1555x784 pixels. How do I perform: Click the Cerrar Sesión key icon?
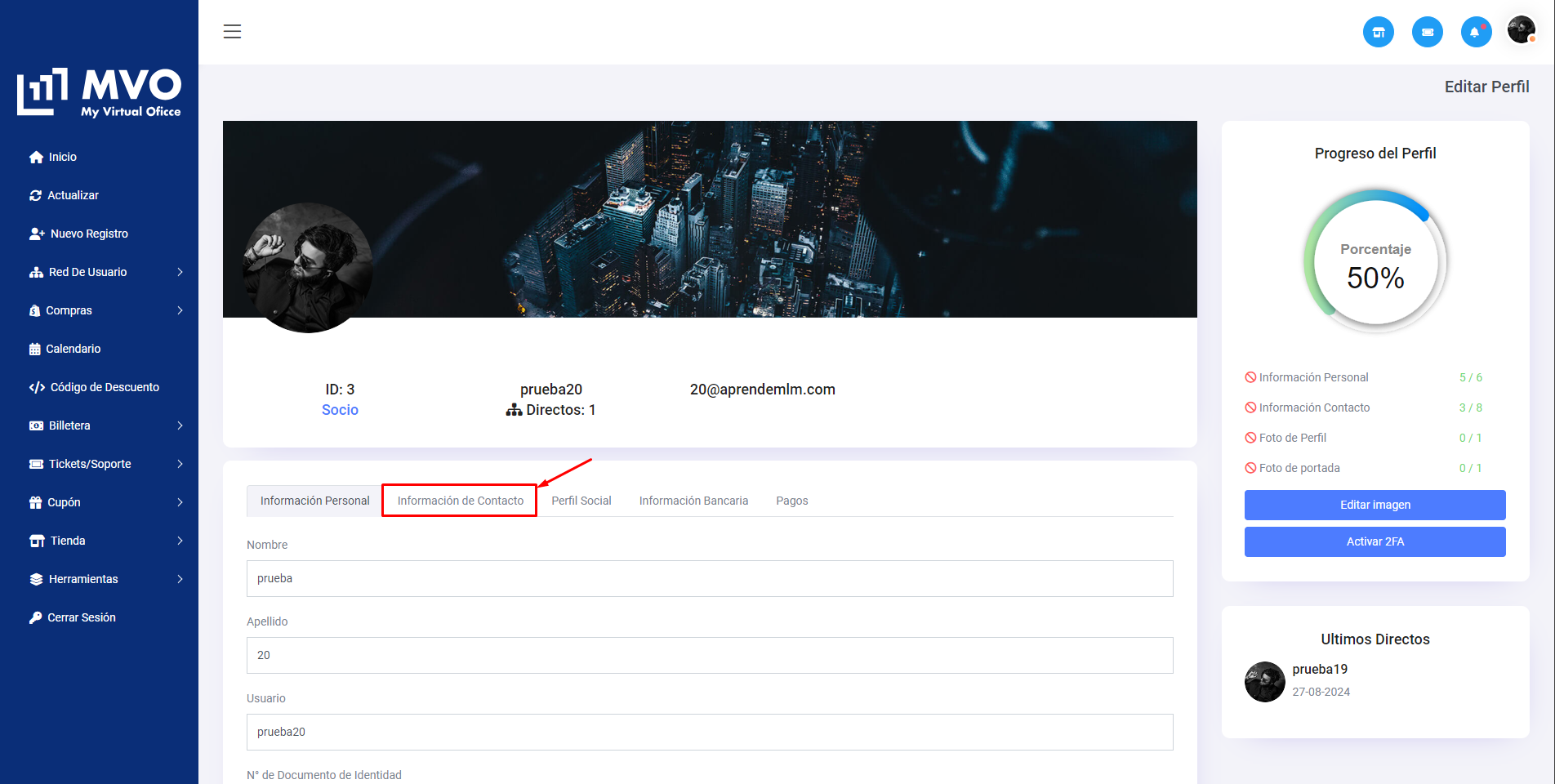35,617
